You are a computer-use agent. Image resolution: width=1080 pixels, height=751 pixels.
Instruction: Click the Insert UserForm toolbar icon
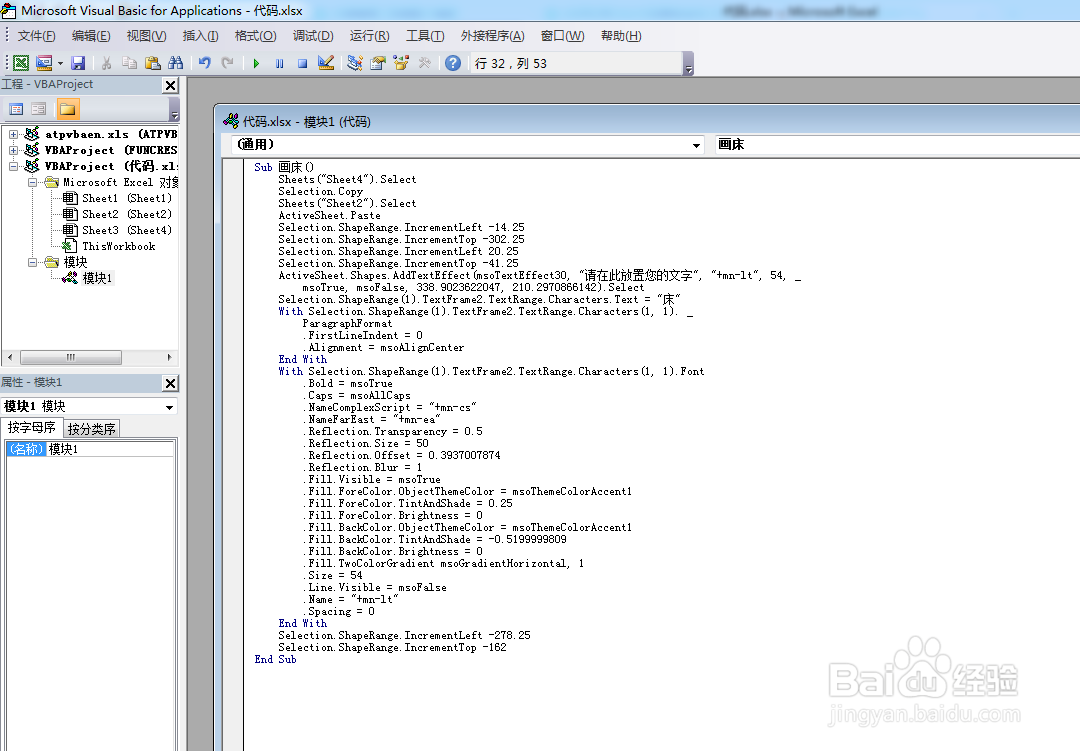click(x=44, y=63)
